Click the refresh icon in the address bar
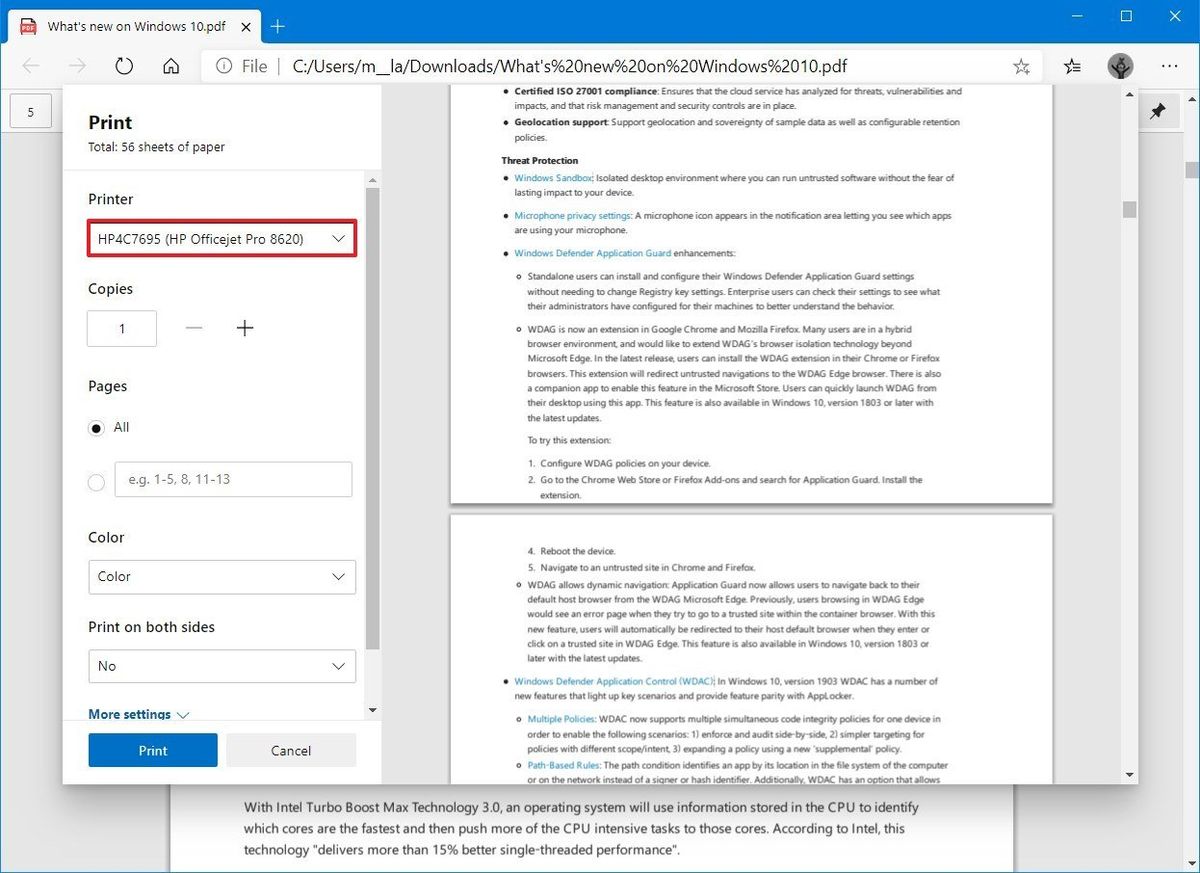This screenshot has height=873, width=1200. point(123,65)
